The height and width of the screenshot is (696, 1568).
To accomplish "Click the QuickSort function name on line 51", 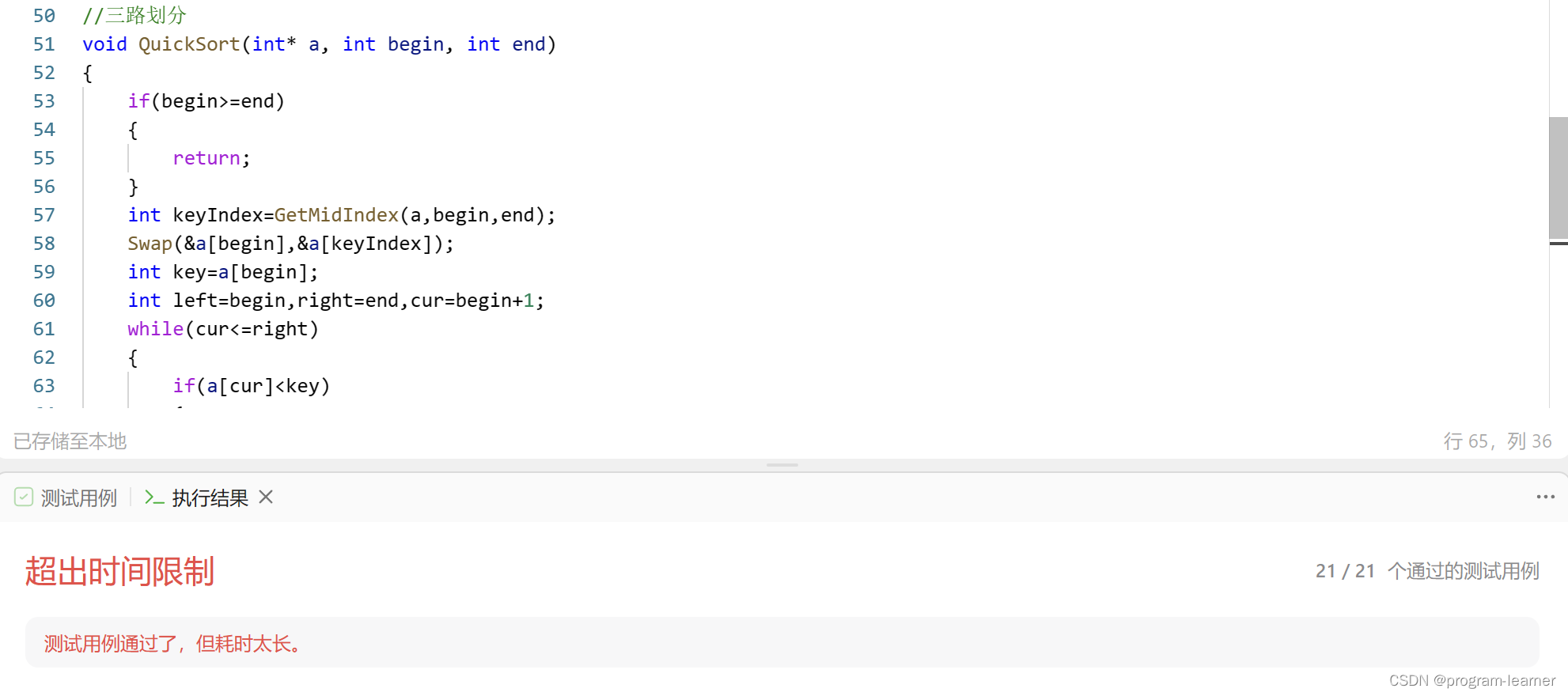I will coord(189,44).
